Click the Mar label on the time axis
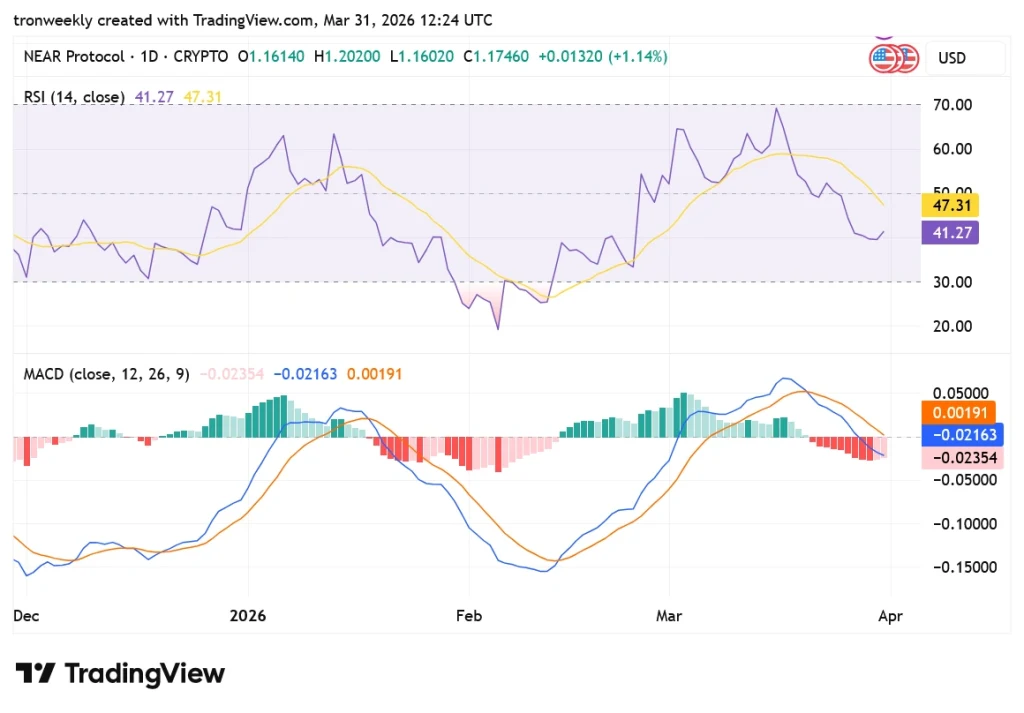Screen dimensions: 1024x713 (669, 617)
